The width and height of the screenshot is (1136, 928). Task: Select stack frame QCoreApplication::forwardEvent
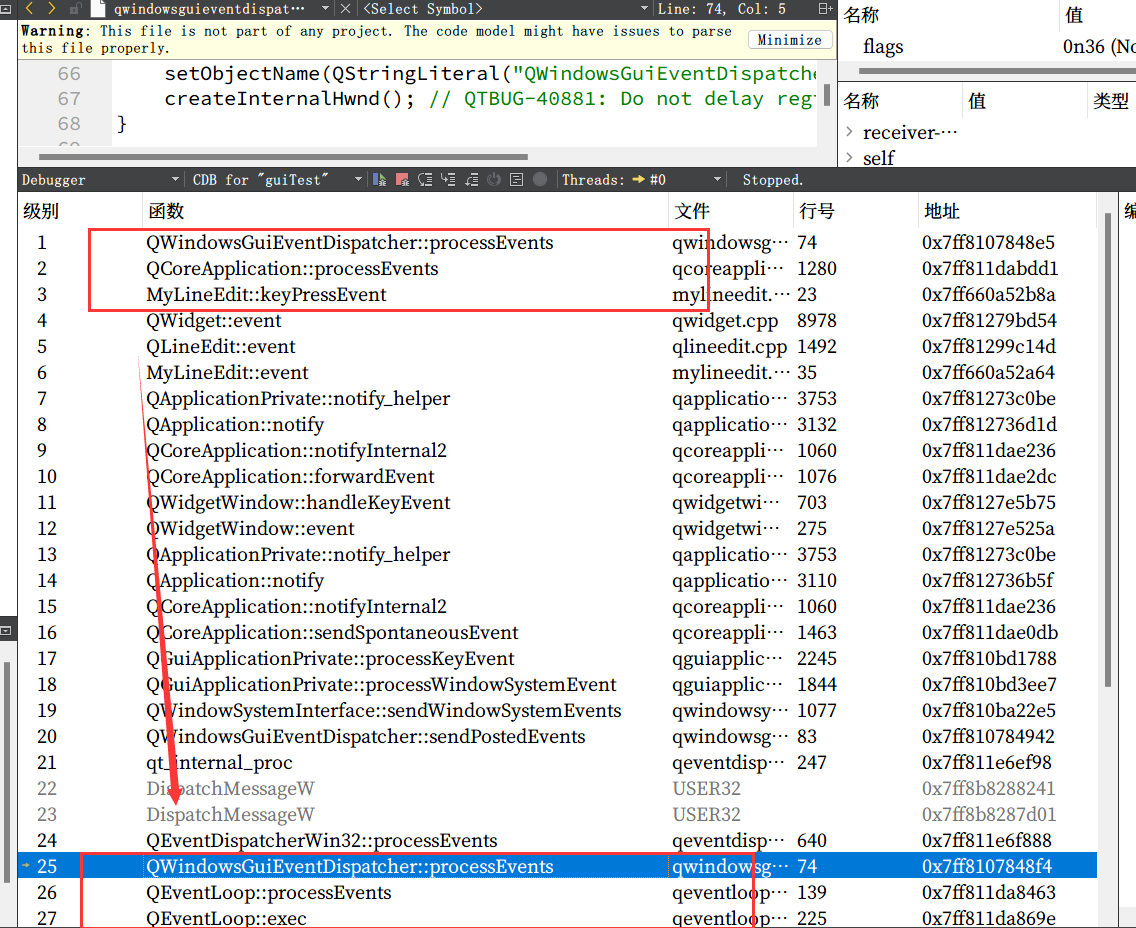tap(557, 477)
